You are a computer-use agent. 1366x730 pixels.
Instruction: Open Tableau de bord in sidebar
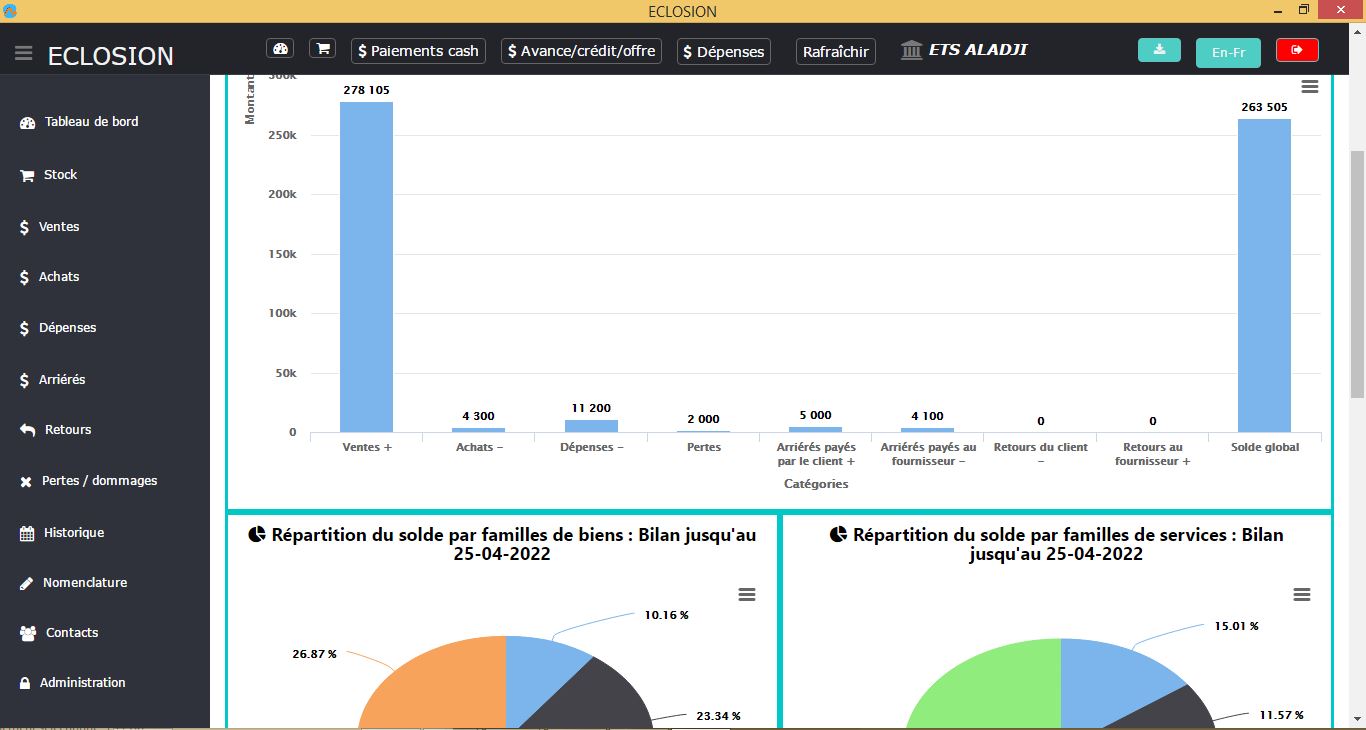click(x=90, y=122)
